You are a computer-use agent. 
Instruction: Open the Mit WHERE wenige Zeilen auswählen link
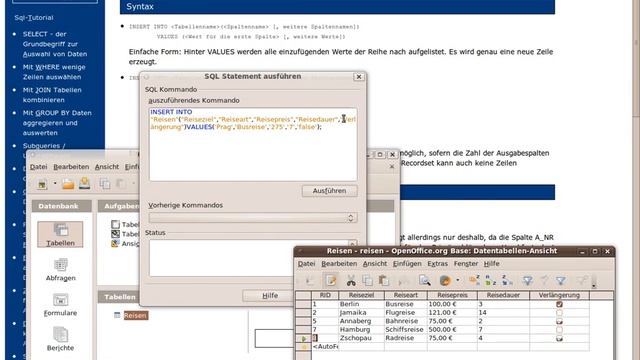click(54, 72)
